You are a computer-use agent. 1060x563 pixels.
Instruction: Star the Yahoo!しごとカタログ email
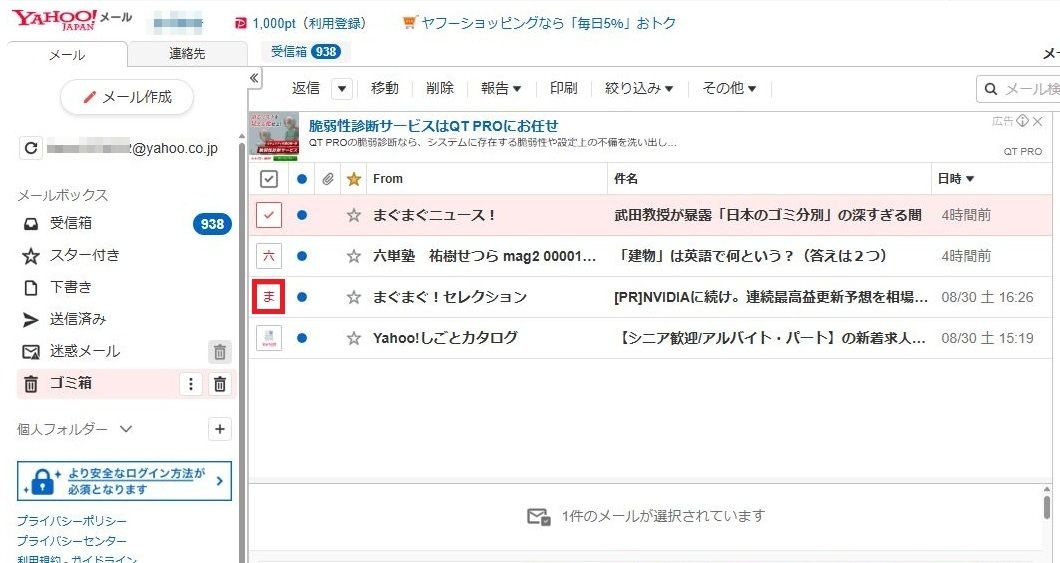pos(353,338)
